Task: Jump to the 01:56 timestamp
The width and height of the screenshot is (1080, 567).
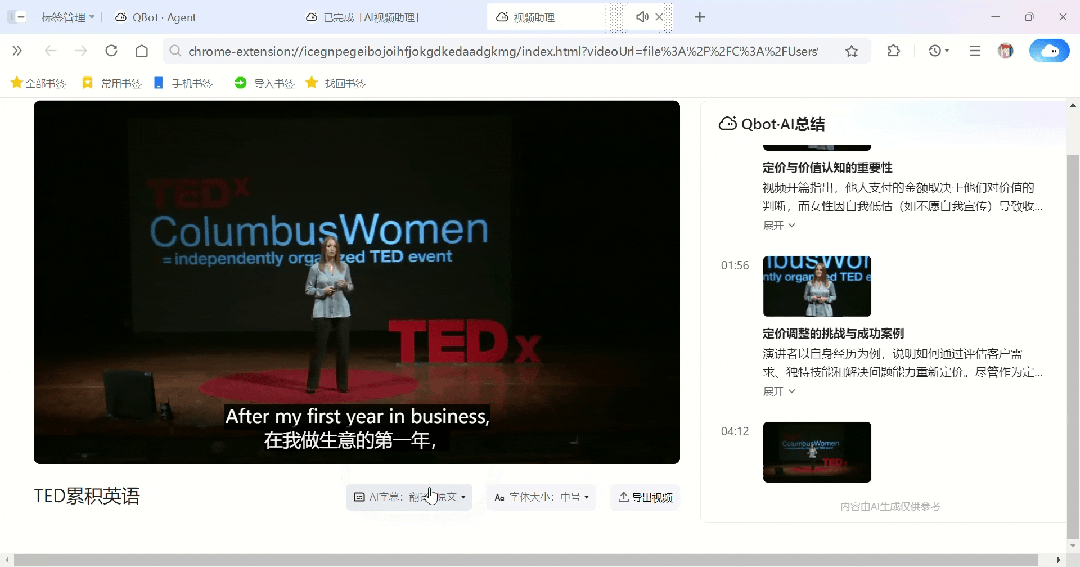Action: [735, 265]
